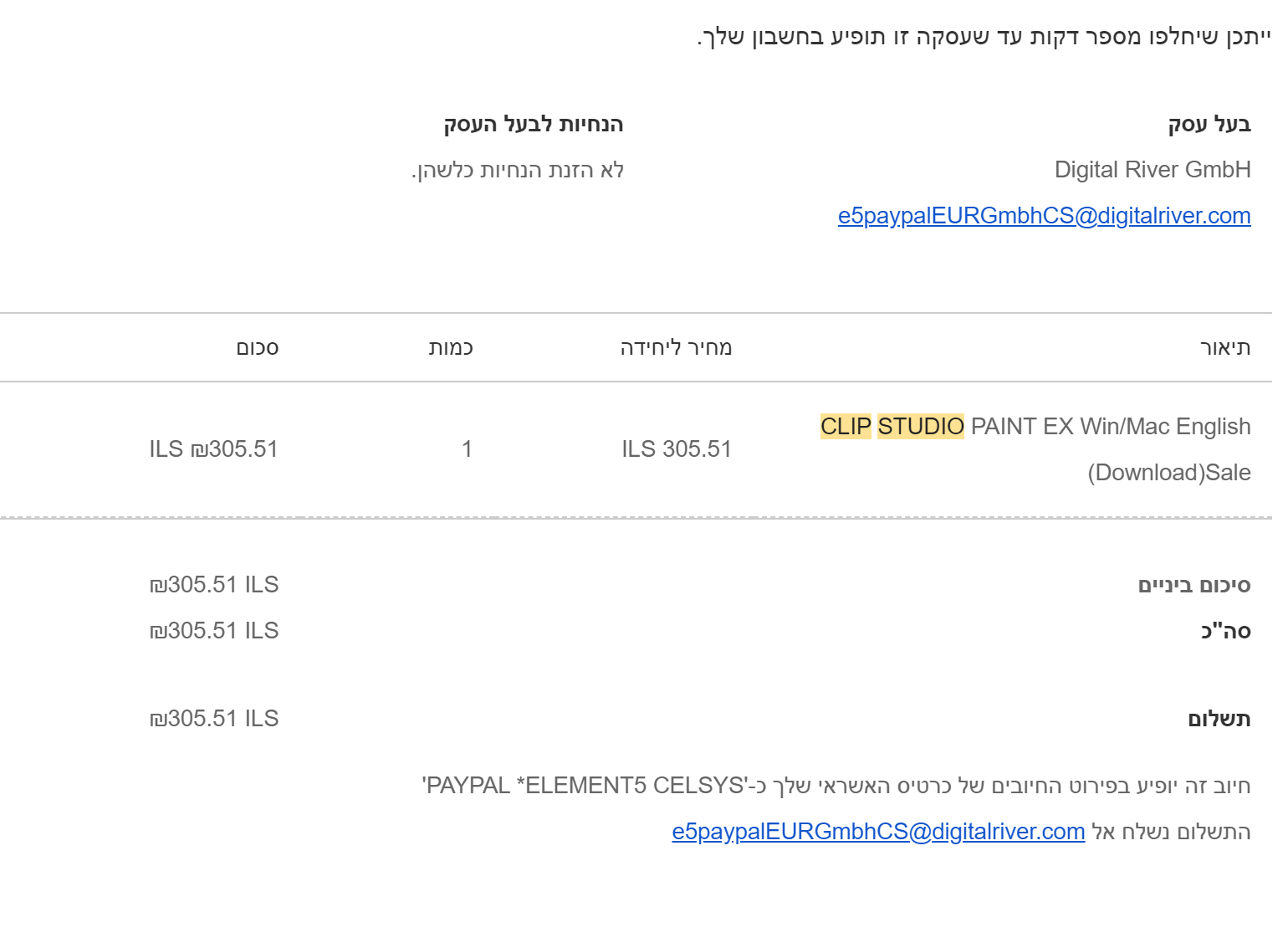Image resolution: width=1288 pixels, height=943 pixels.
Task: Click the merchant name Digital River GmbH
Action: [x=1153, y=170]
